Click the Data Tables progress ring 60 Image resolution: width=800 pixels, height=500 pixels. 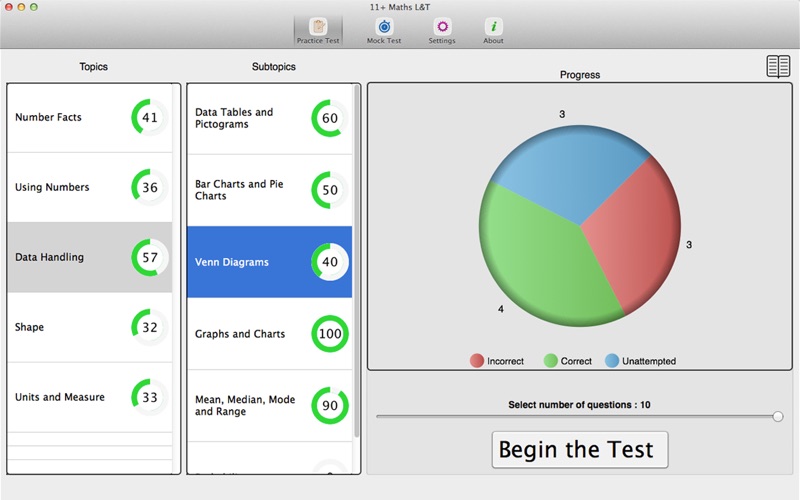(x=330, y=118)
